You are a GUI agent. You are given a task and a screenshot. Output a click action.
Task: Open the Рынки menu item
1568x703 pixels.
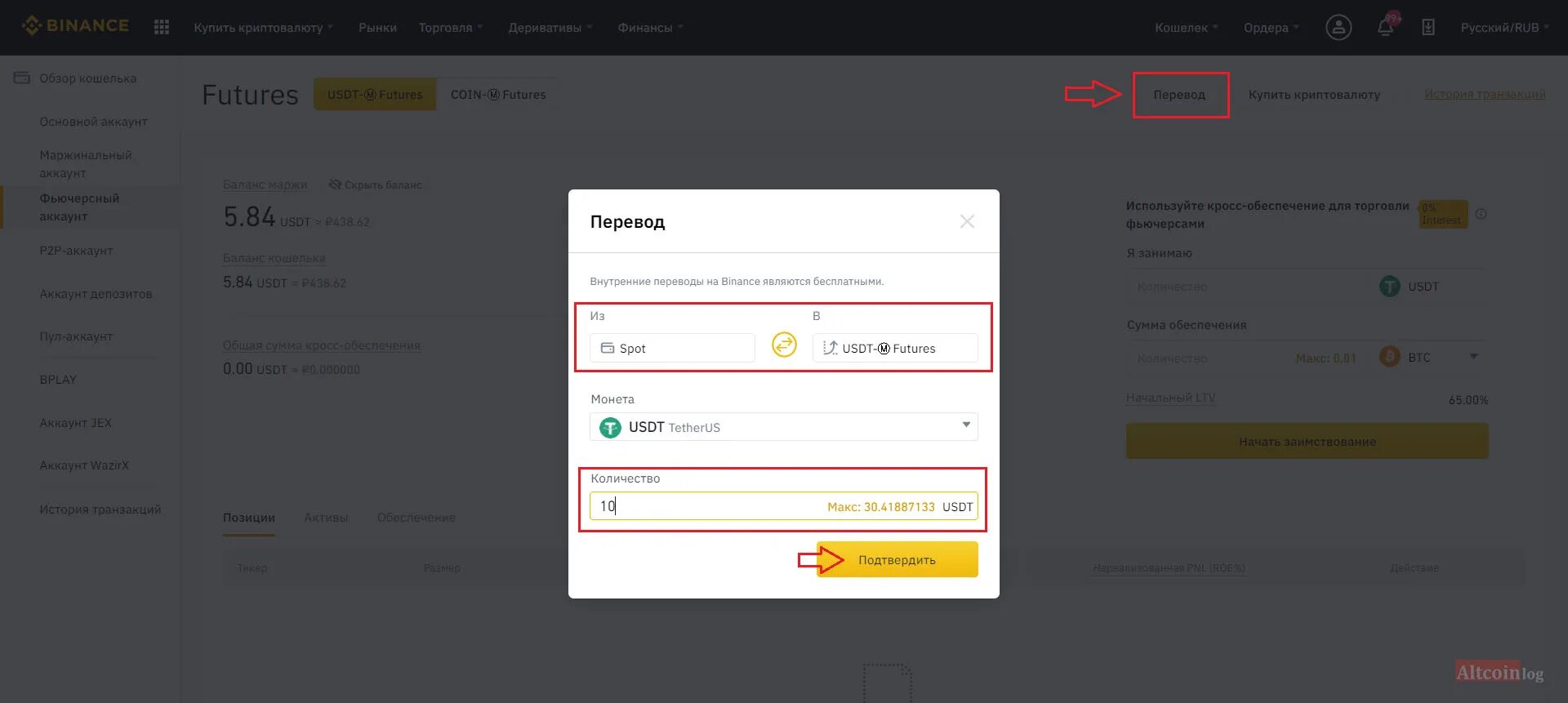click(377, 27)
